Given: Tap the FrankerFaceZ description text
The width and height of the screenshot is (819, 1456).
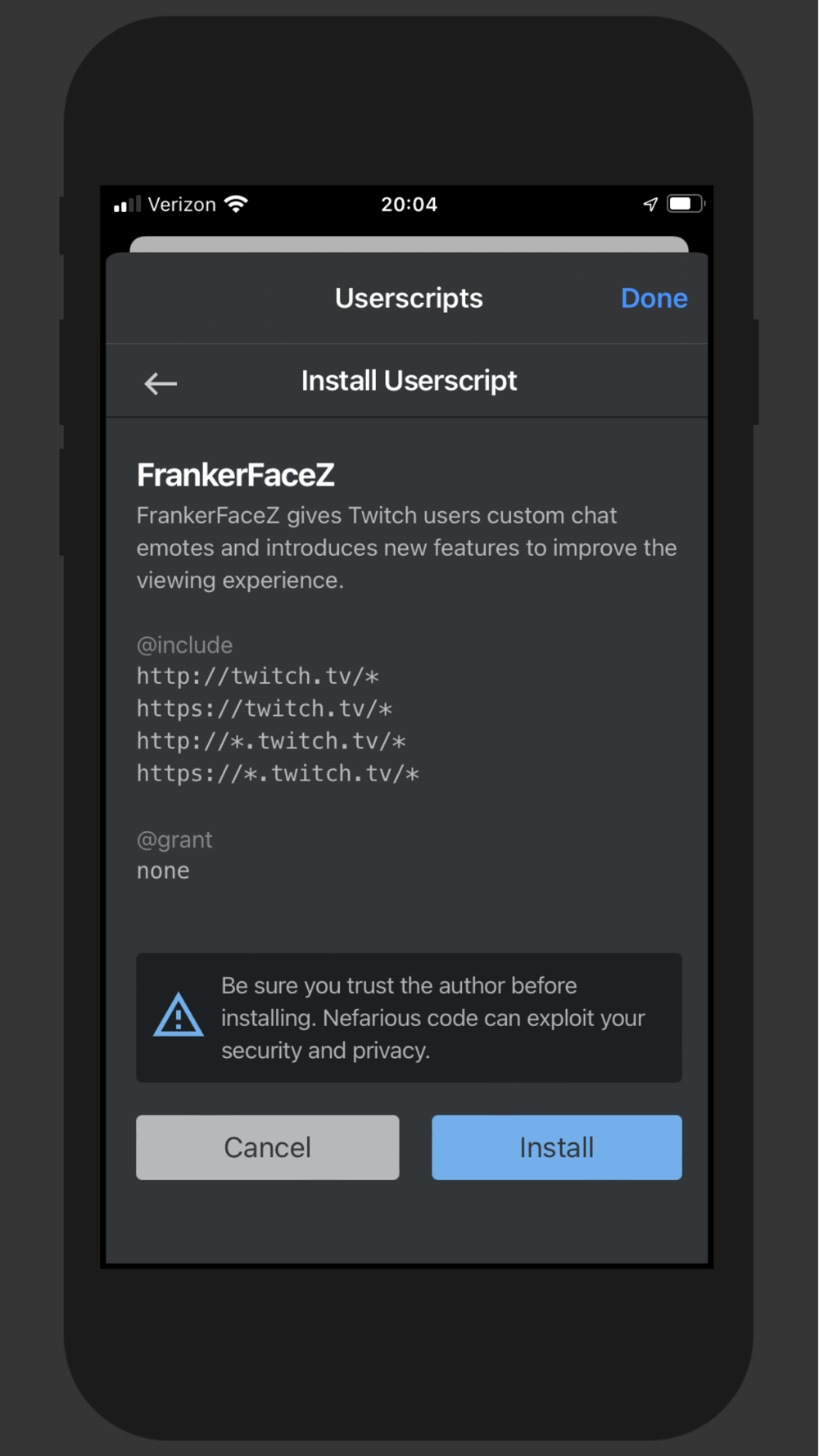Looking at the screenshot, I should coord(406,547).
